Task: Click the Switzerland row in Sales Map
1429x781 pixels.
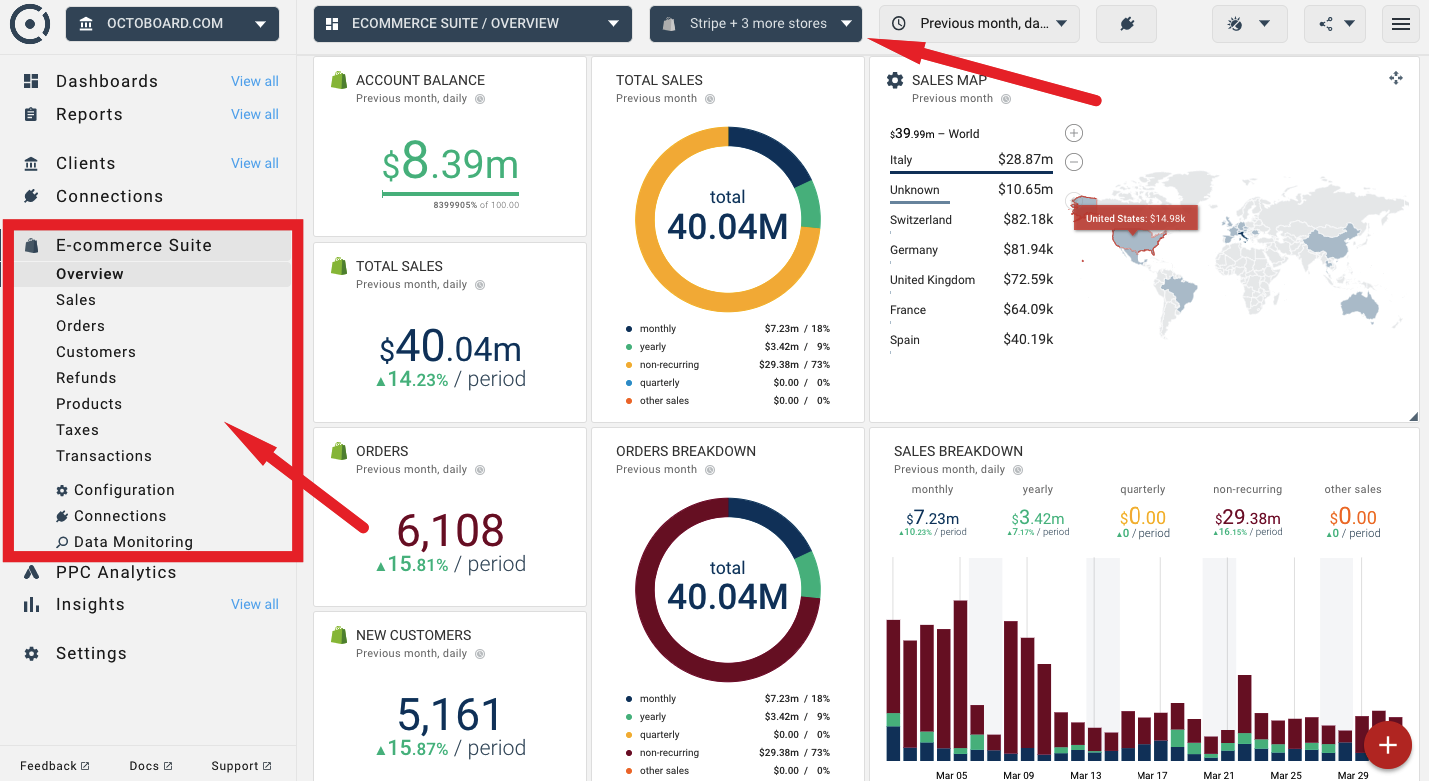Action: coord(971,220)
